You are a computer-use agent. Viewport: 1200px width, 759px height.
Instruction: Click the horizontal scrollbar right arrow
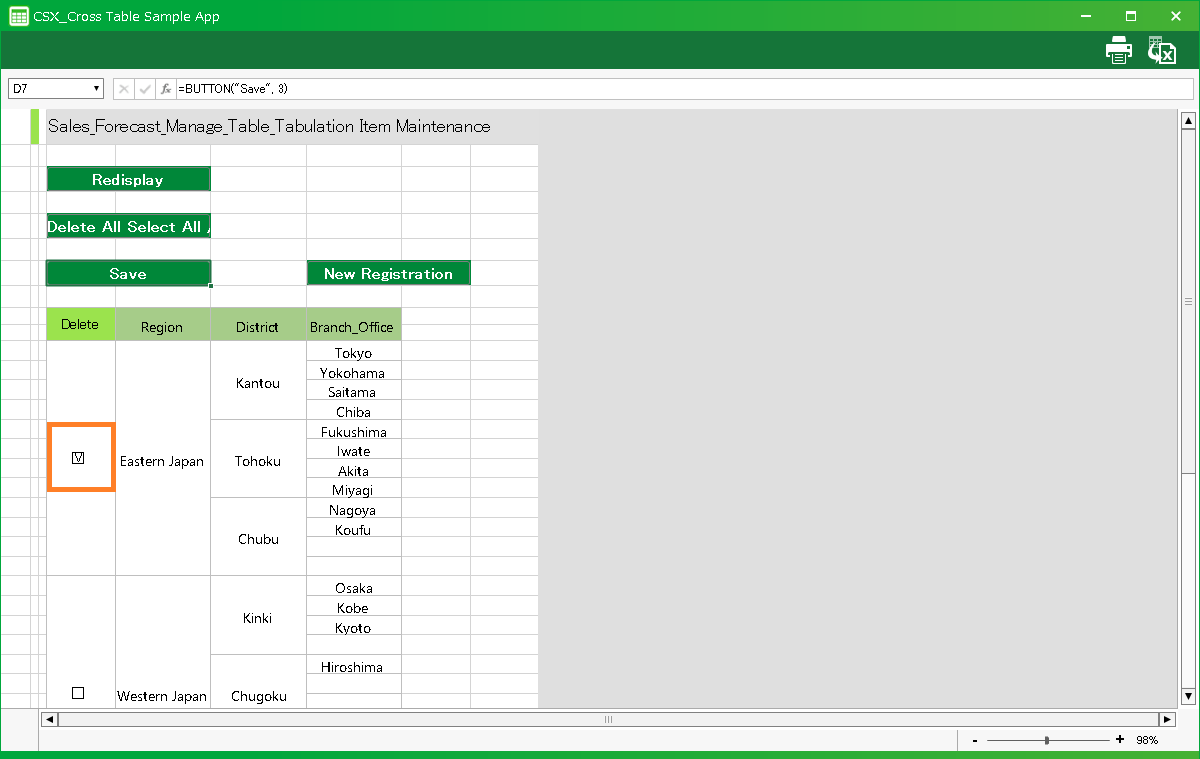[1166, 719]
